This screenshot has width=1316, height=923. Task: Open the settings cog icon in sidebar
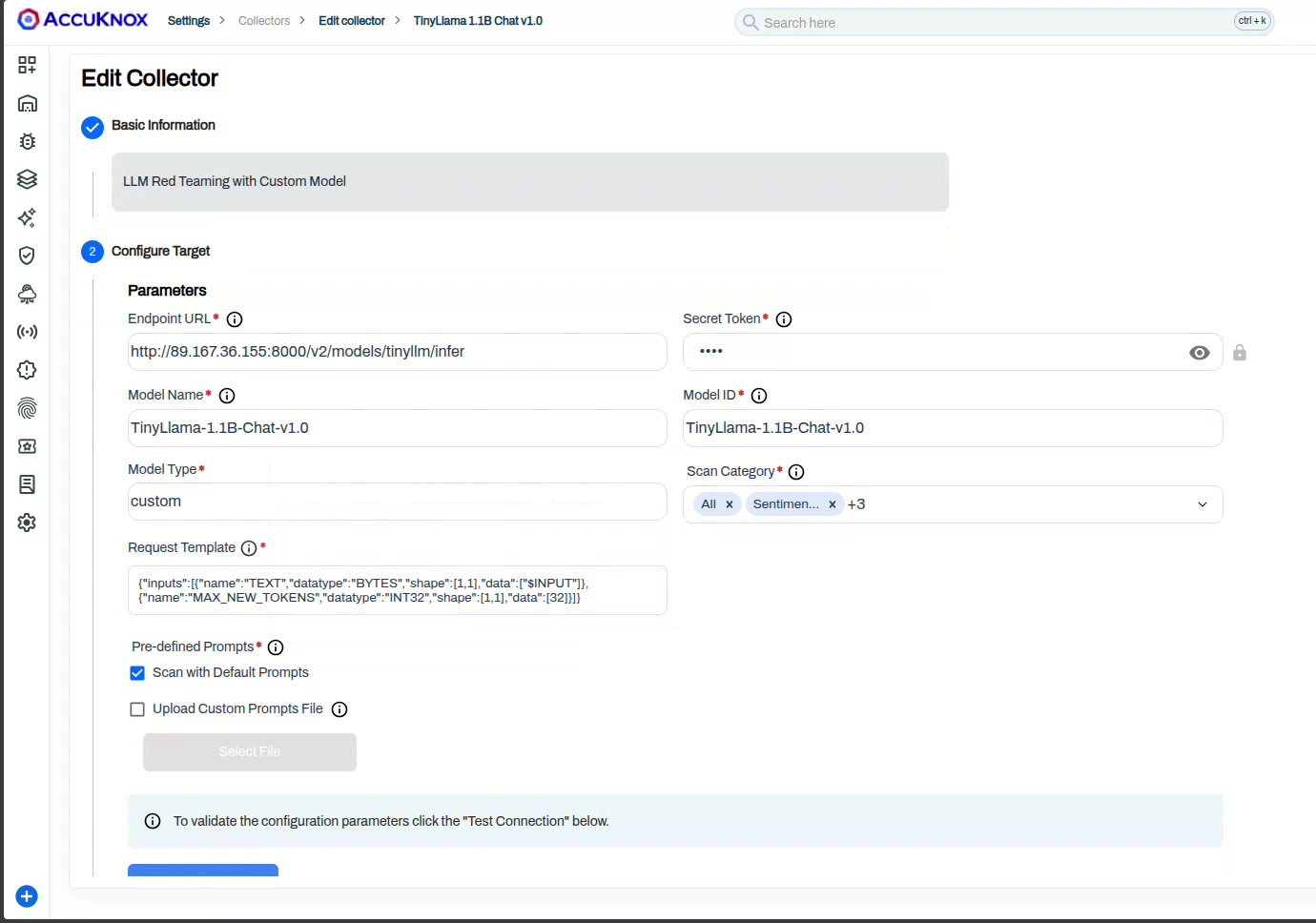click(x=27, y=523)
